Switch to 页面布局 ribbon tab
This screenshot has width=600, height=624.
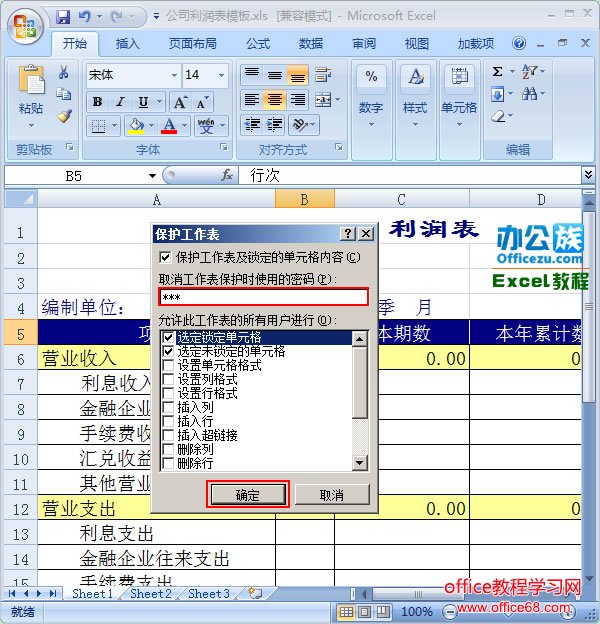coord(193,43)
